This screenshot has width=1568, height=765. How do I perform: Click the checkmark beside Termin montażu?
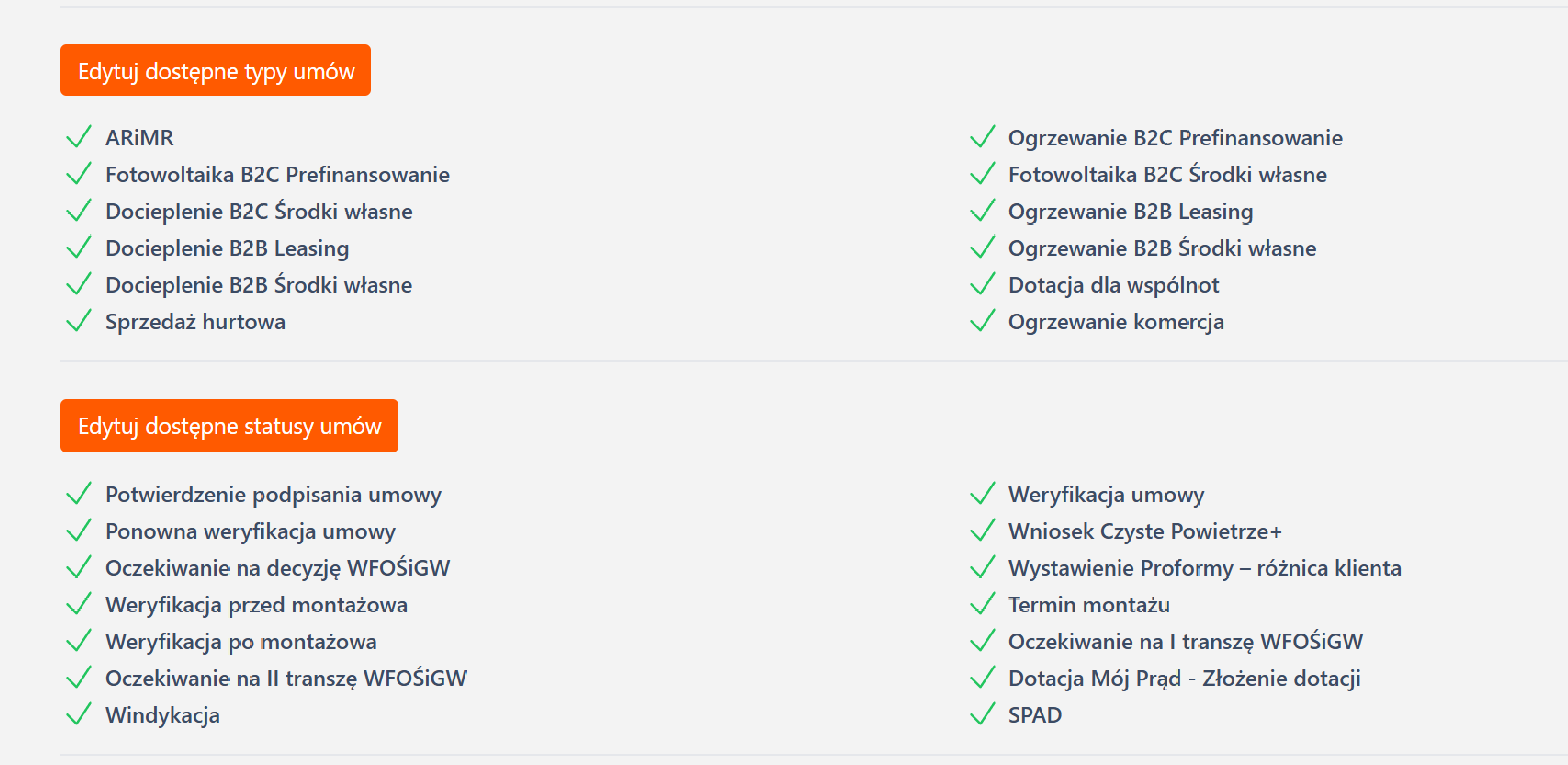(x=982, y=604)
